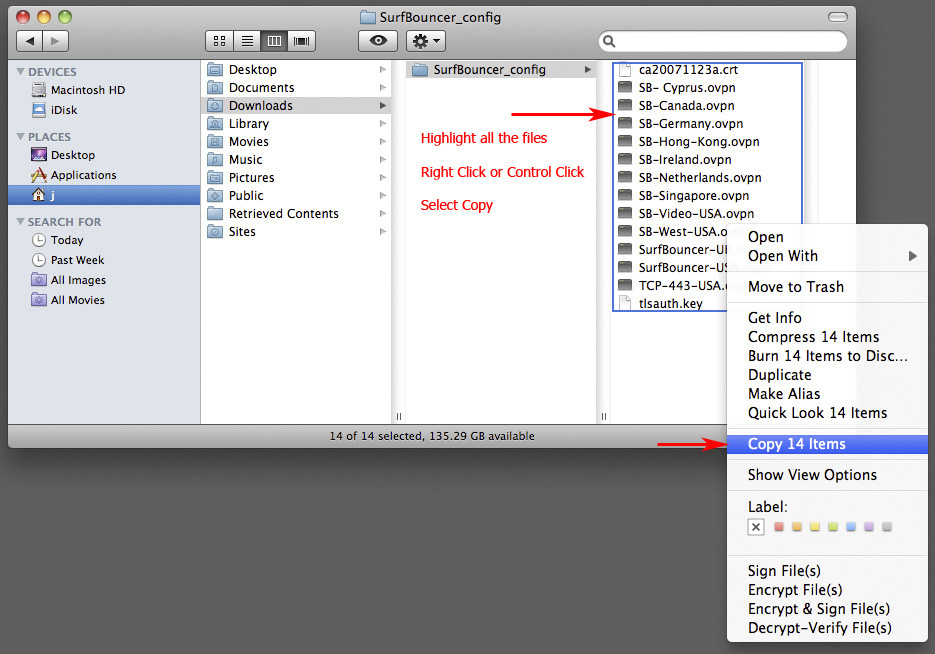935x654 pixels.
Task: Select the Downloads folder
Action: (296, 106)
